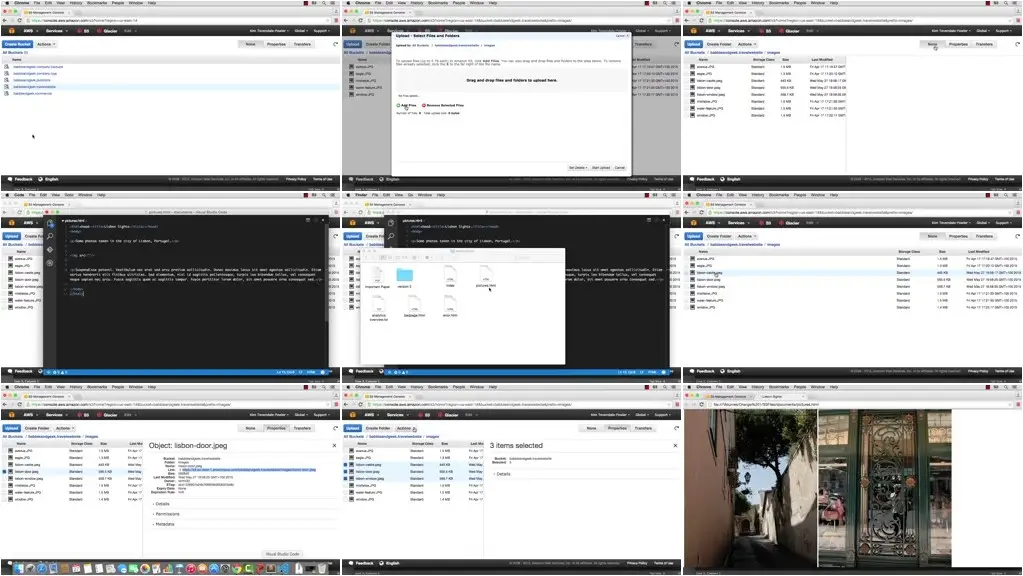1023x576 pixels.
Task: Check mistletoe.JPG in 3 items selected screenshot
Action: [x=346, y=485]
